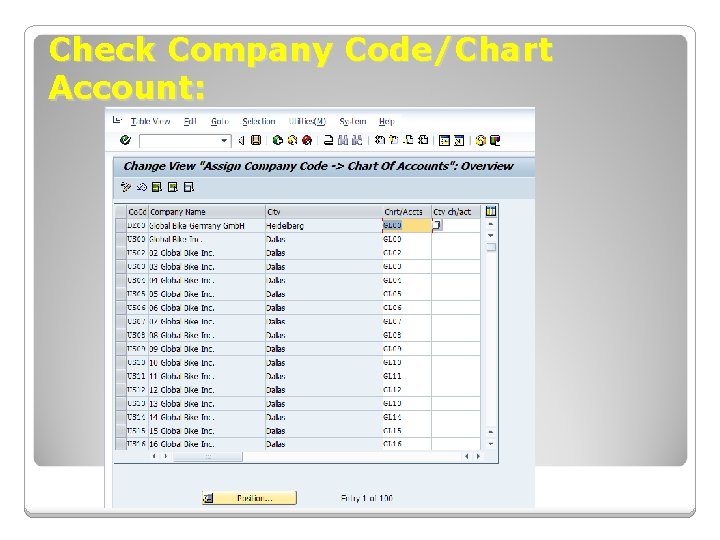The width and height of the screenshot is (720, 540).
Task: Open the yellow Help icon
Action: pyautogui.click(x=480, y=141)
